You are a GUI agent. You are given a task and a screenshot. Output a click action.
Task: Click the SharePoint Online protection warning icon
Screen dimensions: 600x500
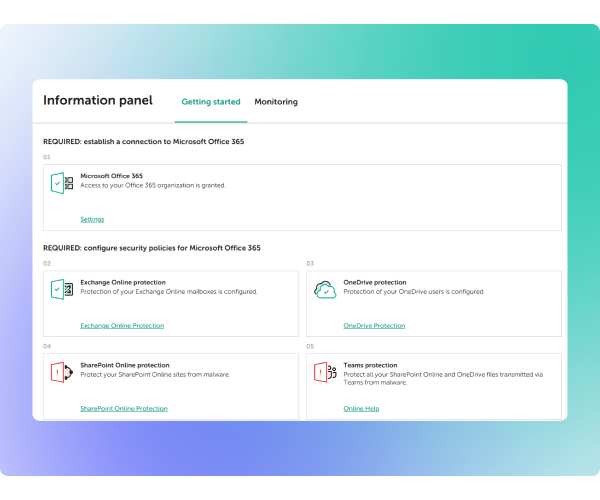(x=62, y=372)
